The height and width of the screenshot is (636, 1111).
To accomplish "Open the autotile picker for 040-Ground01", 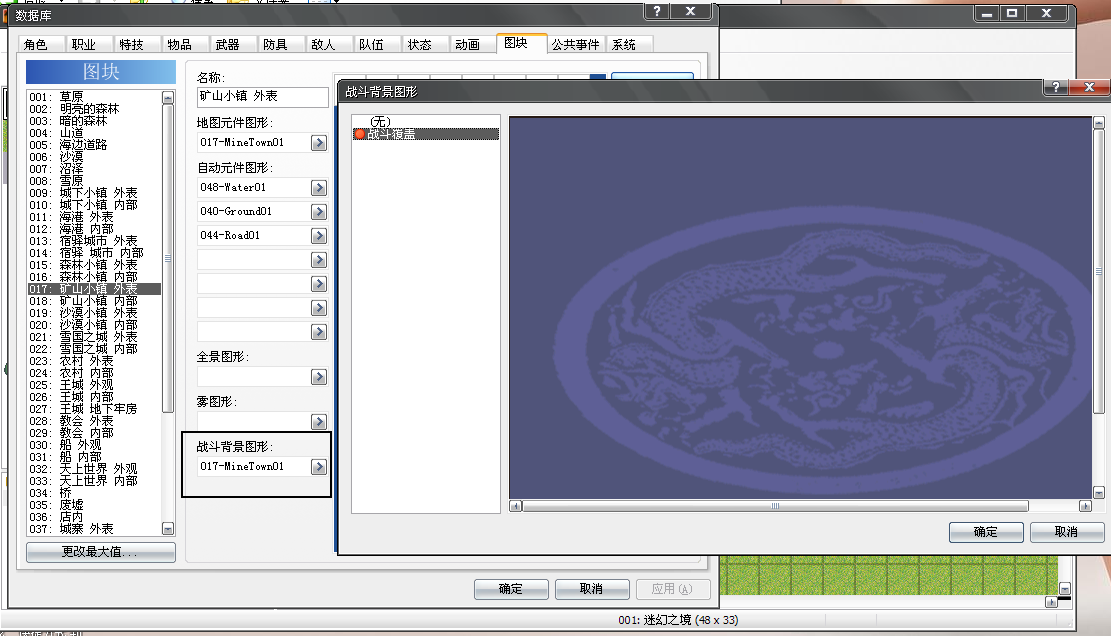I will pos(319,212).
